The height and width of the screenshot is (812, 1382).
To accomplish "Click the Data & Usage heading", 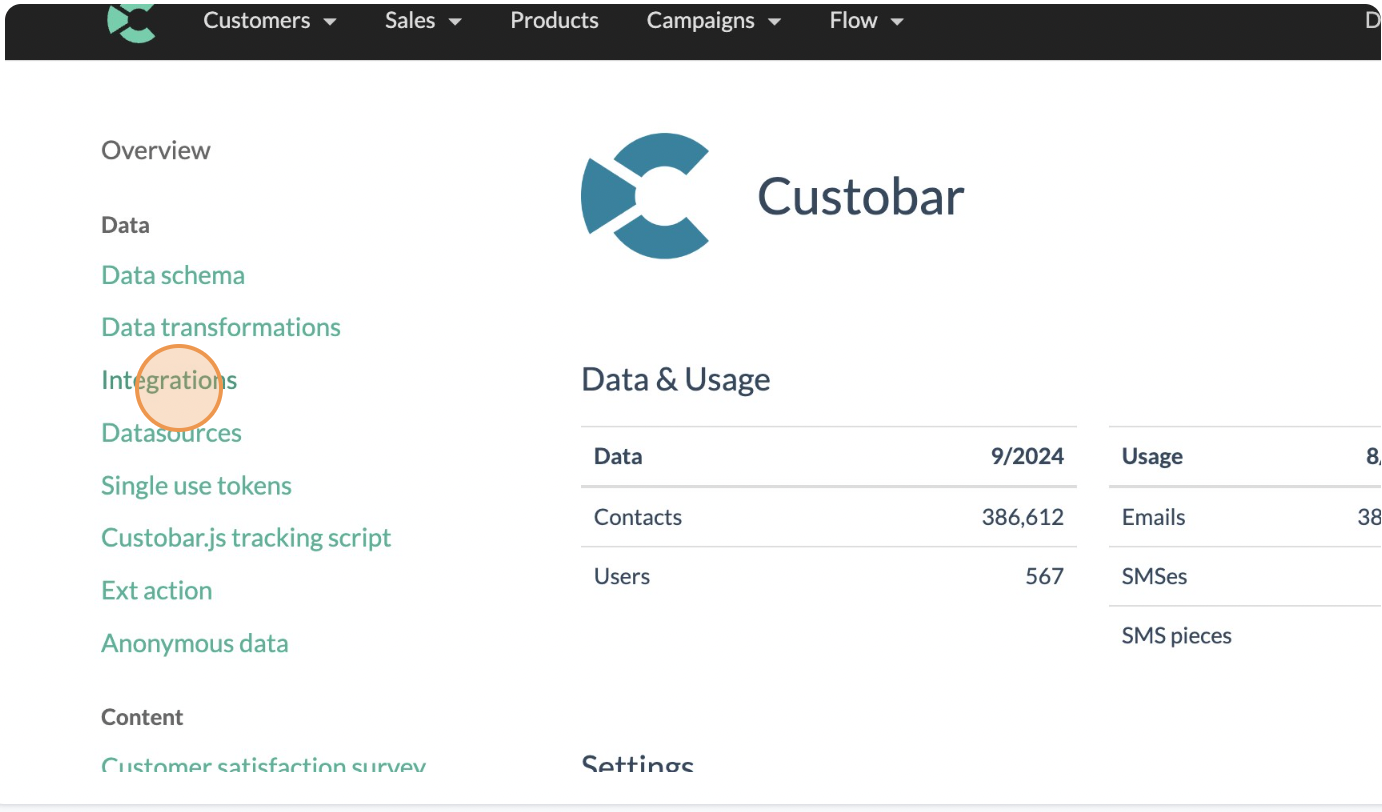I will (x=676, y=380).
